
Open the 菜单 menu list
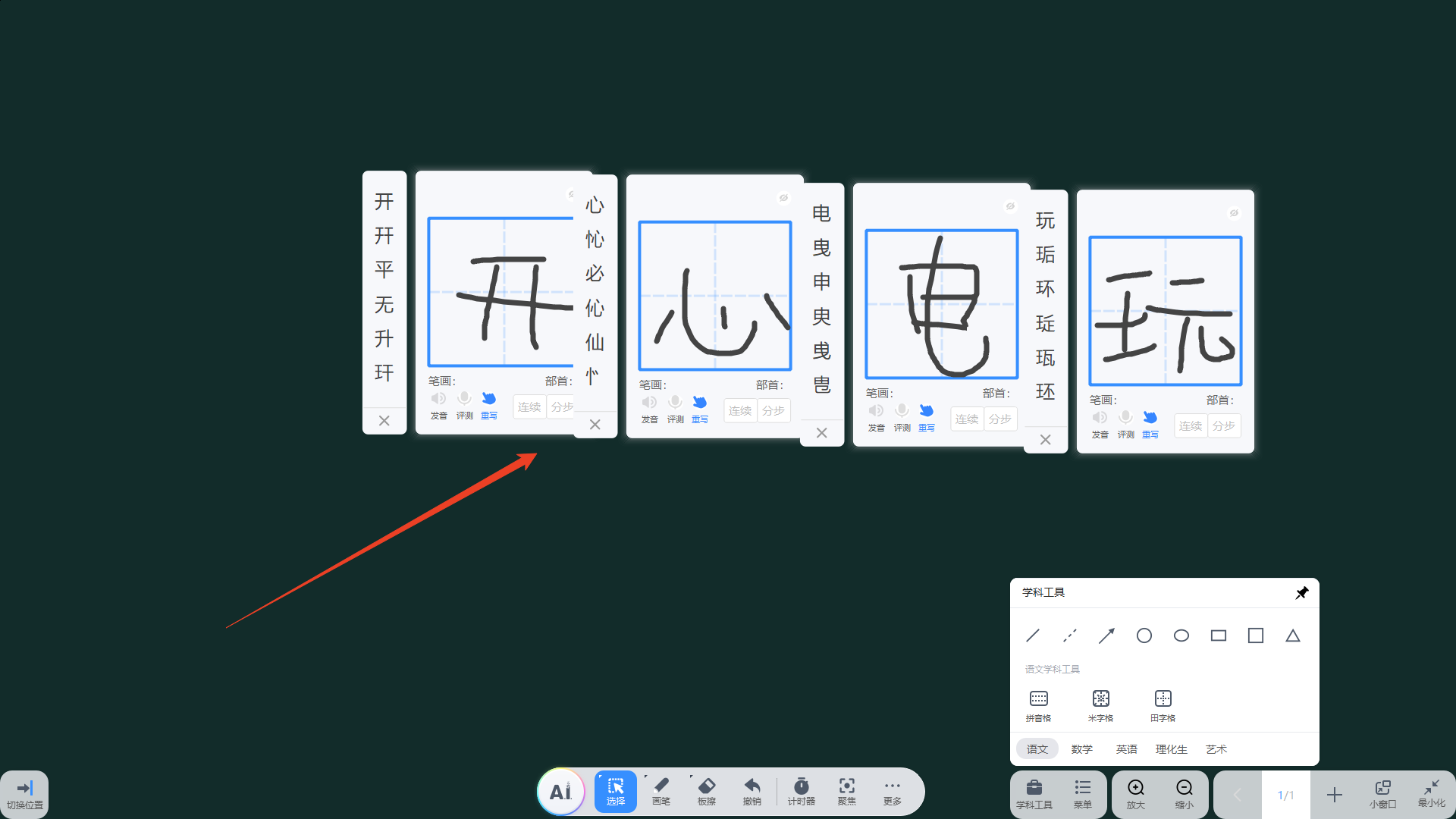pyautogui.click(x=1082, y=793)
